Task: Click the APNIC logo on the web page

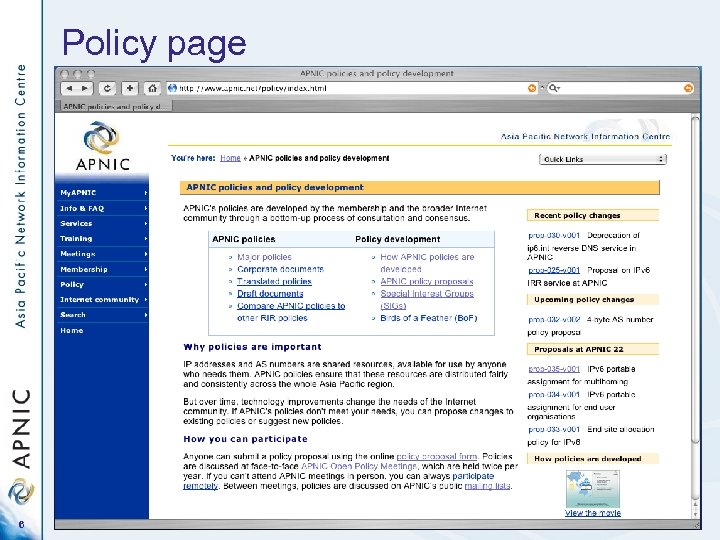Action: [102, 146]
